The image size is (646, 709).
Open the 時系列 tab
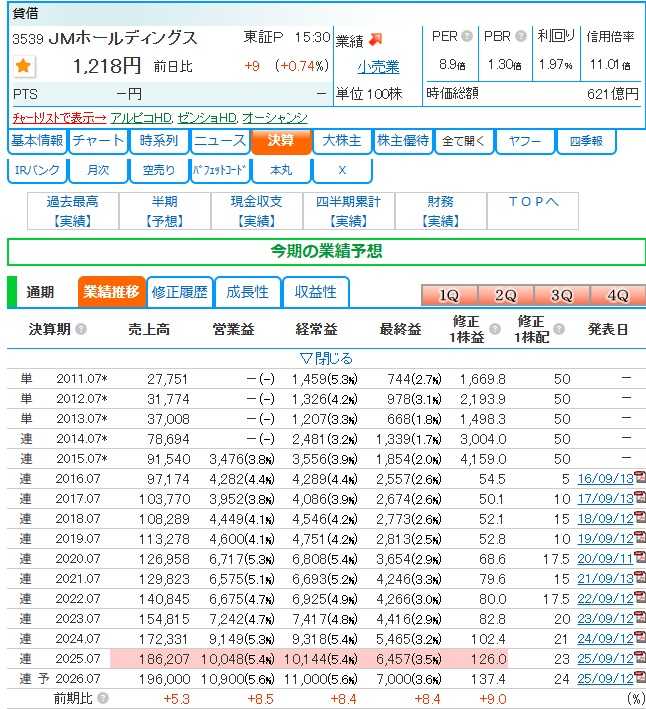click(159, 142)
